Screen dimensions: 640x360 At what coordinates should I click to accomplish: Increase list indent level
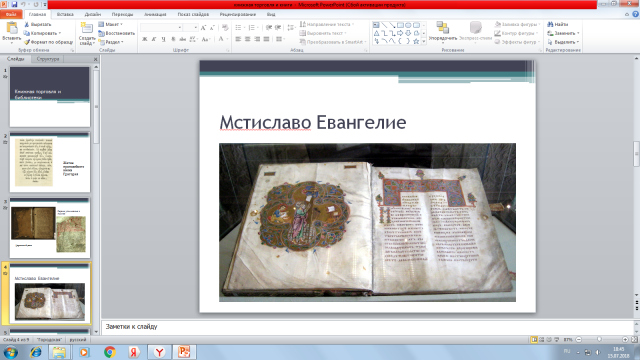278,28
